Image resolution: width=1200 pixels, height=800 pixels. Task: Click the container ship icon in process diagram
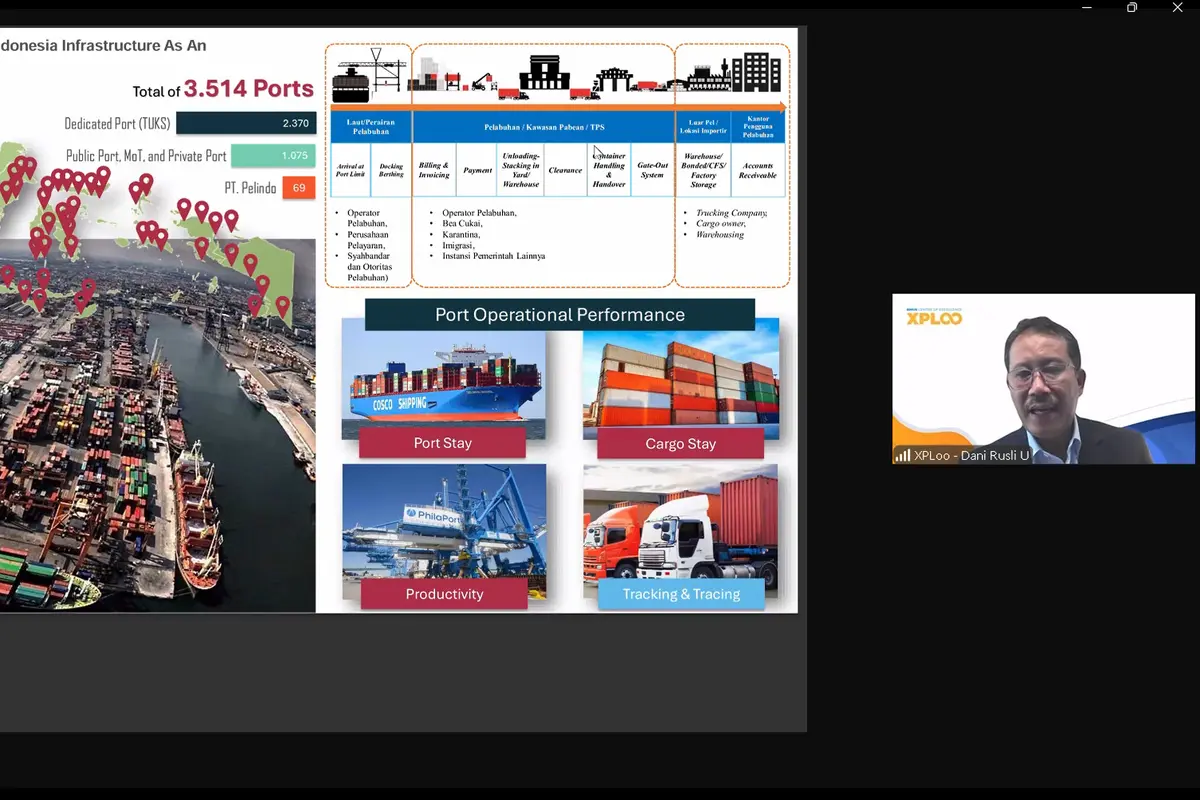point(352,82)
